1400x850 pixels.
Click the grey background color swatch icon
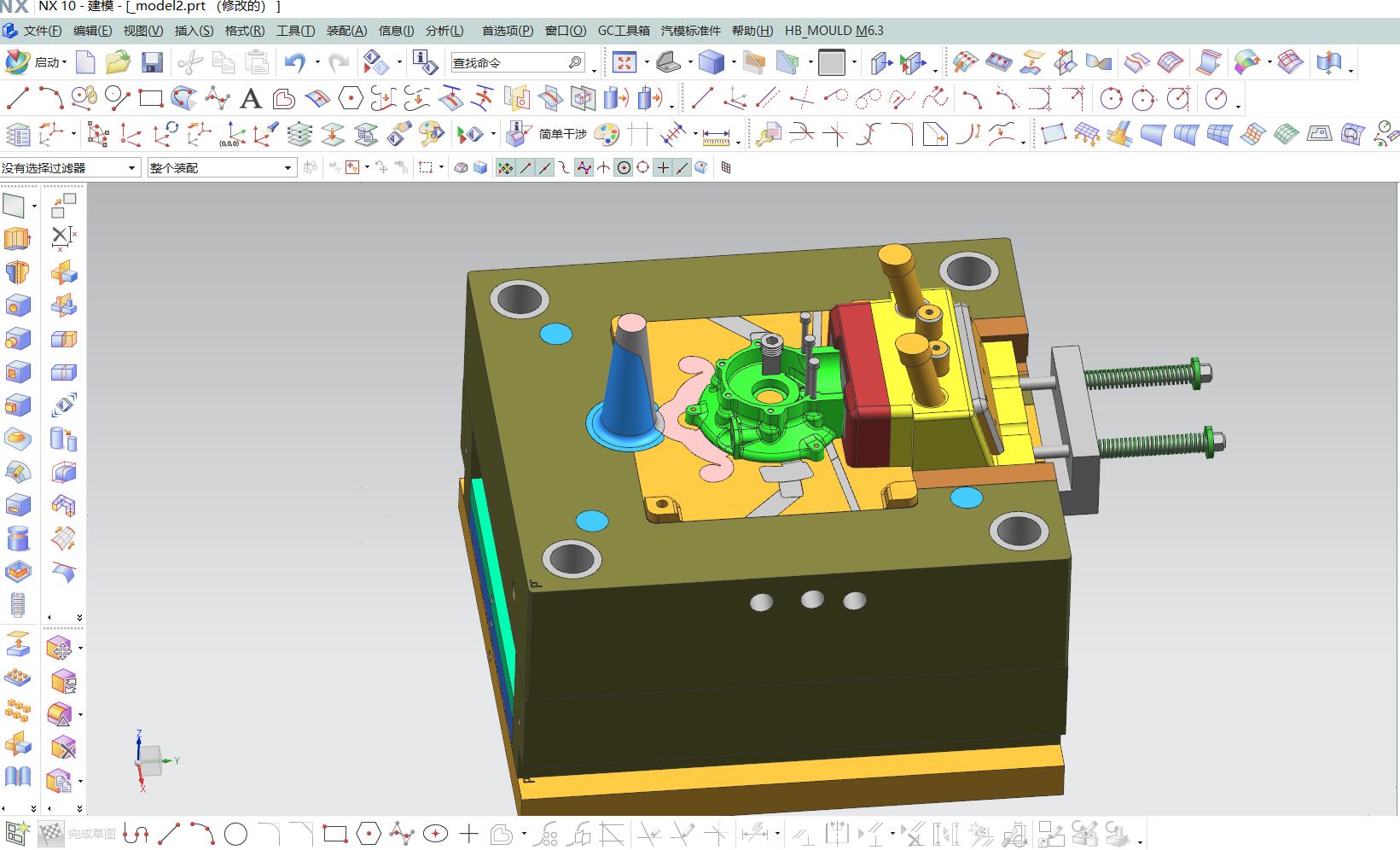click(x=831, y=62)
